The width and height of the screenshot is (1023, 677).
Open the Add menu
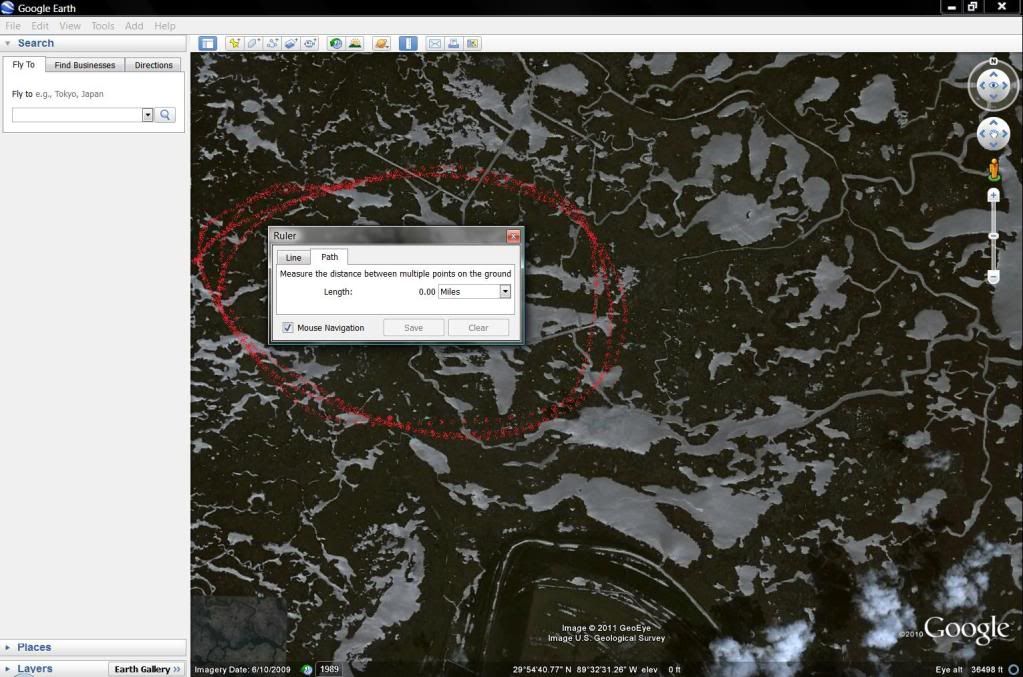134,26
